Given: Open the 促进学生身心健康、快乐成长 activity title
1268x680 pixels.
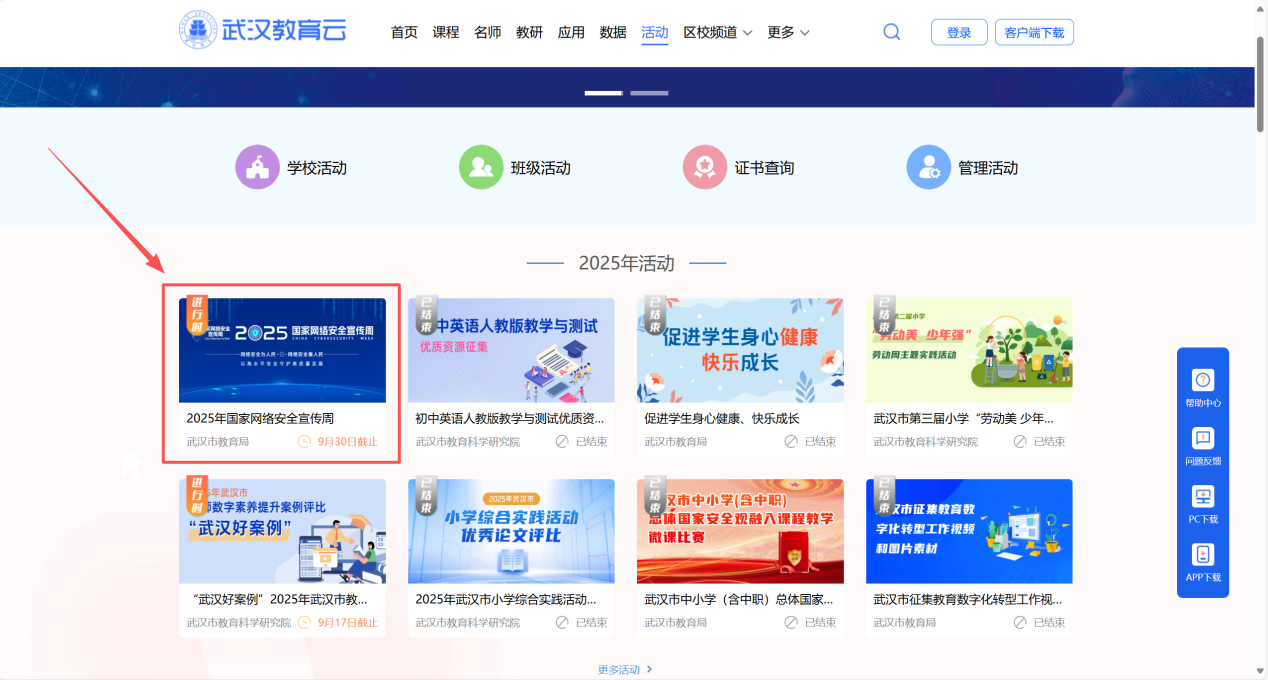Looking at the screenshot, I should 721,419.
